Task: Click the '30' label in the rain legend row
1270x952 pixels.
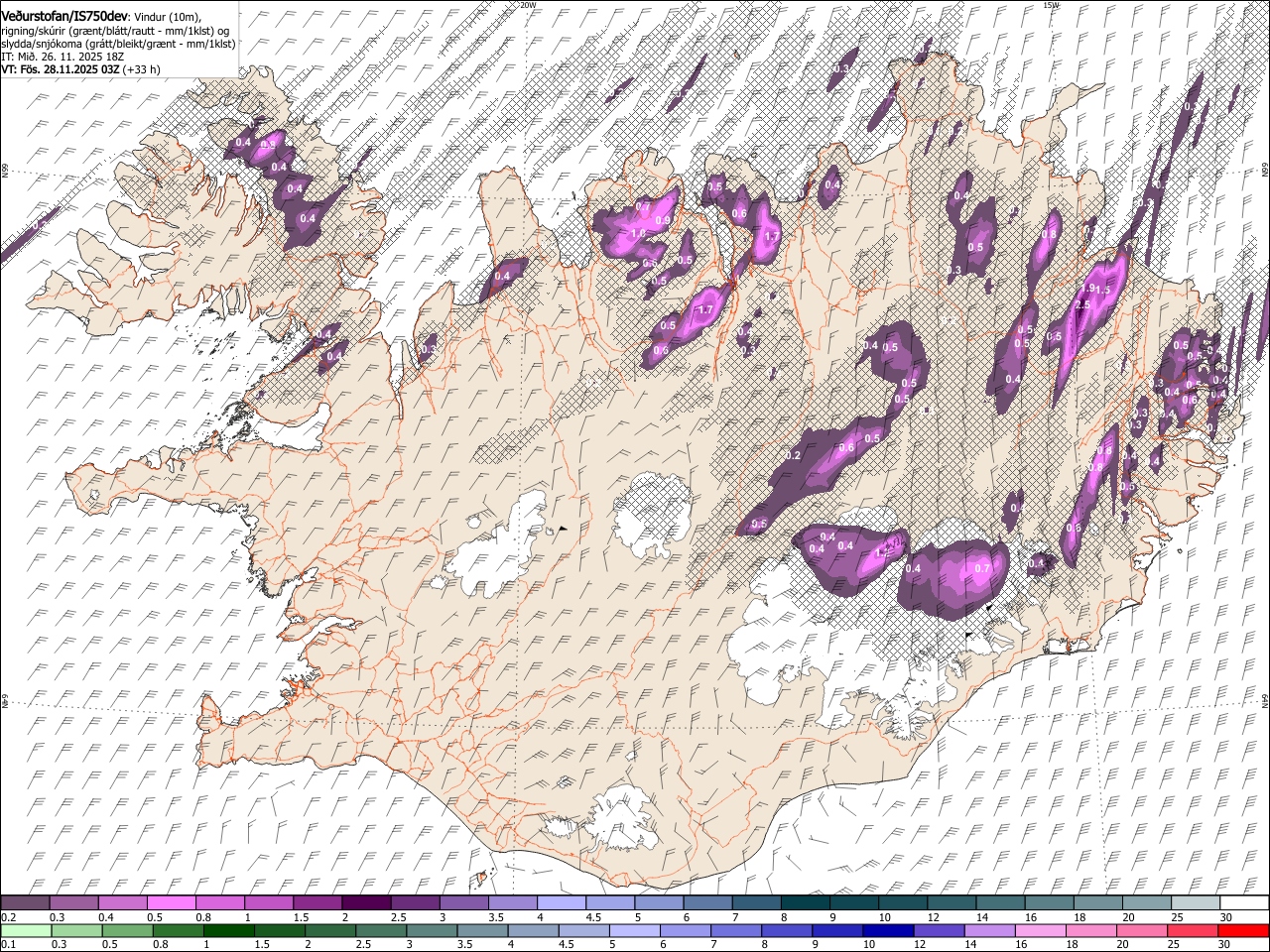Action: (x=1225, y=945)
